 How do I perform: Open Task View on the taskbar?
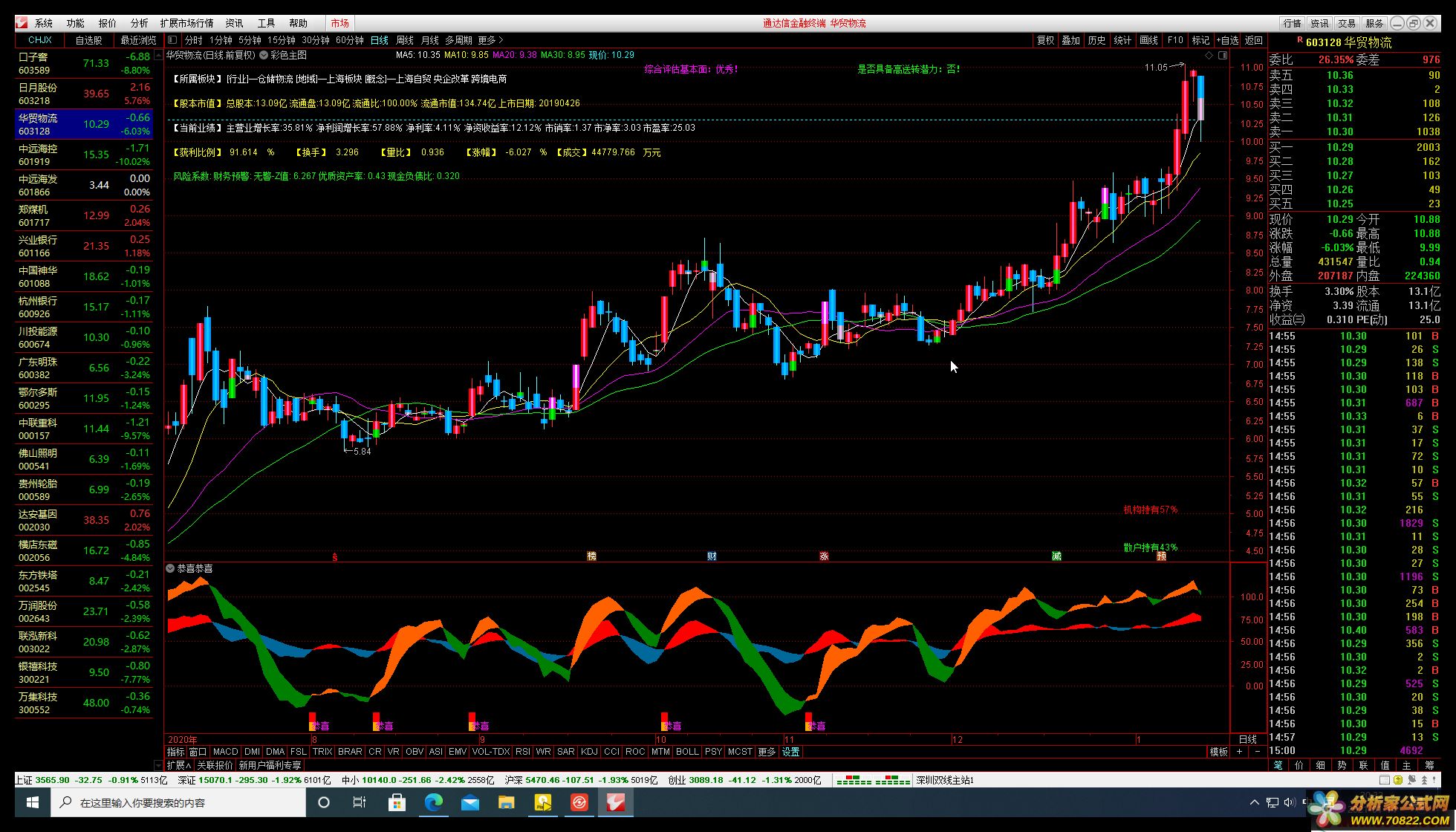[x=360, y=802]
